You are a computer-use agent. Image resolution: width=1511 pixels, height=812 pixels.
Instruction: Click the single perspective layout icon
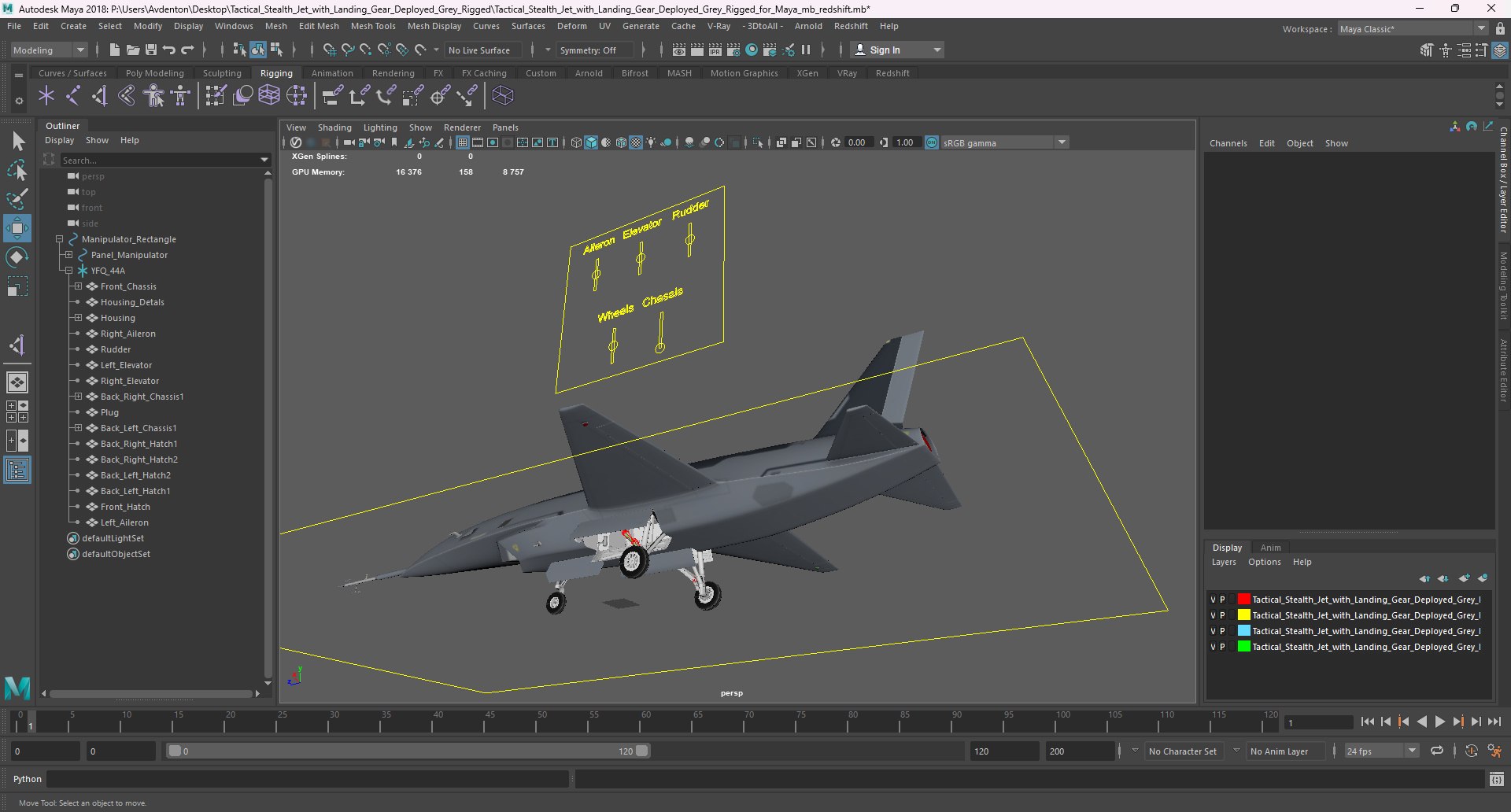(17, 382)
